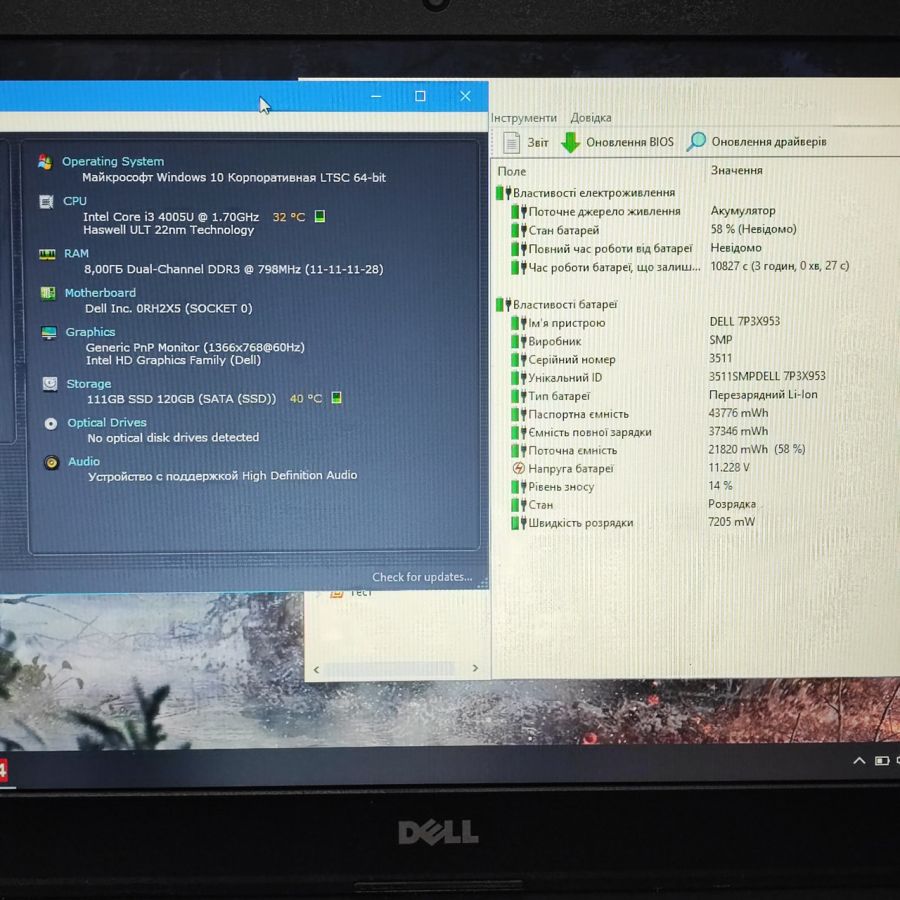Select the Властивості електроживлення group row
900x900 pixels.
point(586,193)
